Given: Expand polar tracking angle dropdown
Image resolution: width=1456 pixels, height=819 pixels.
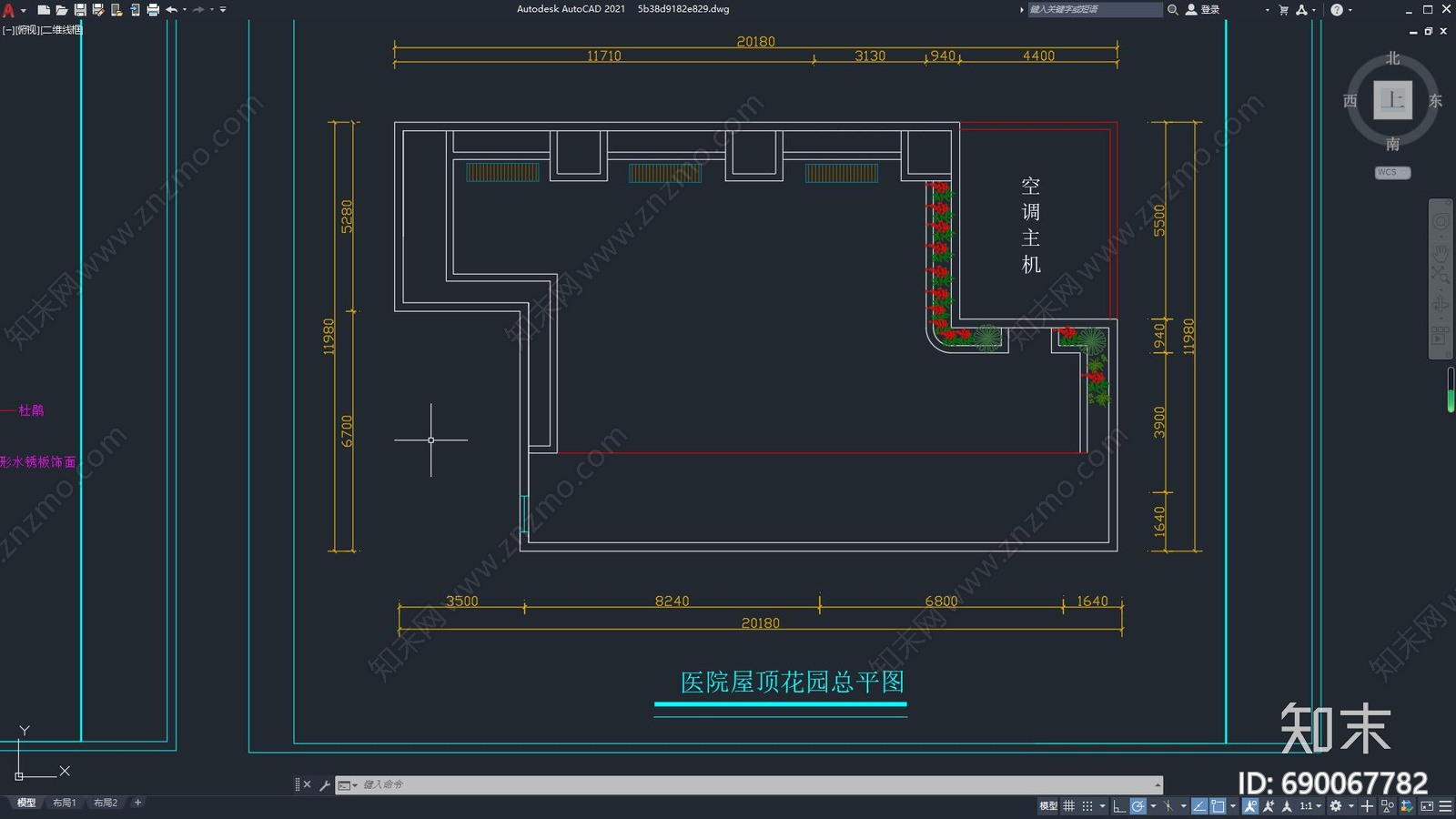Looking at the screenshot, I should [1153, 805].
